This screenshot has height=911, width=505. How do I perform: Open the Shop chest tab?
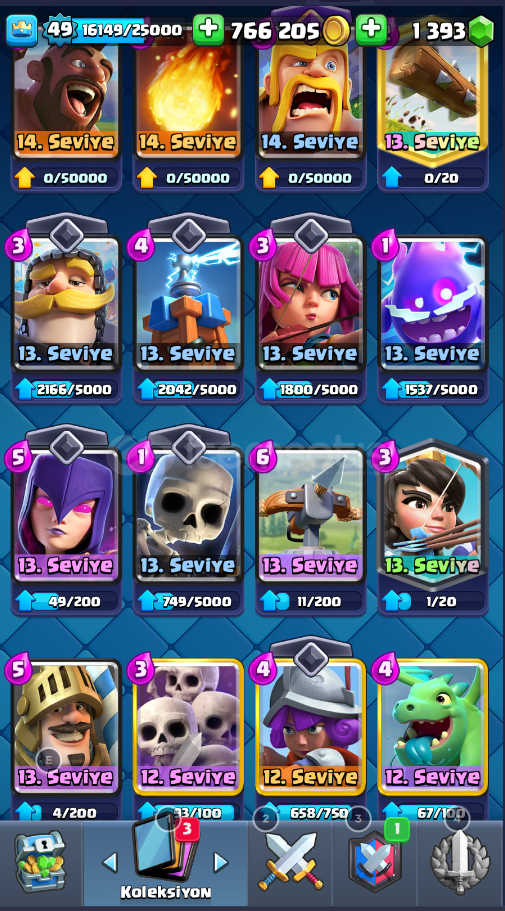pos(40,863)
